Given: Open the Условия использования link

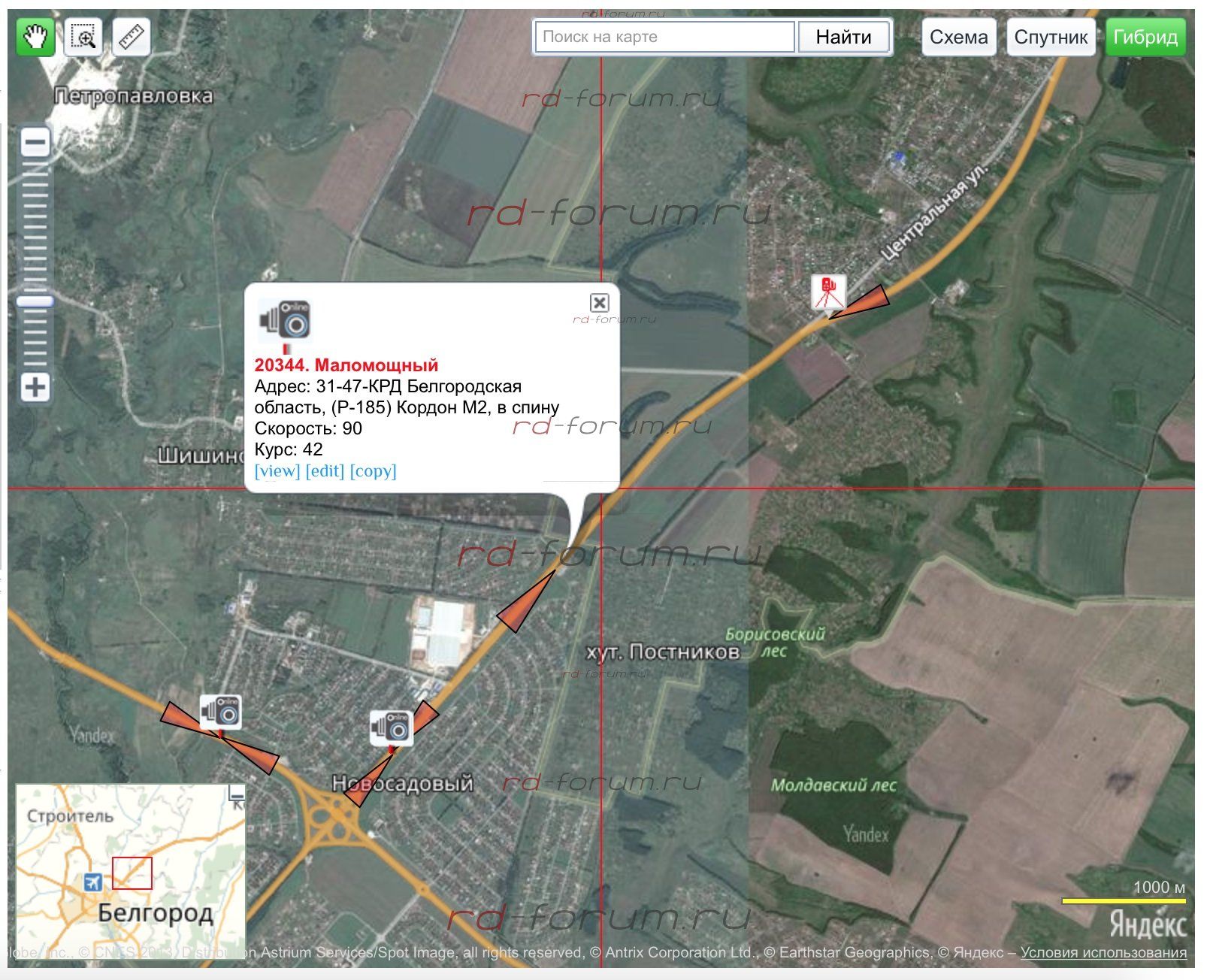Looking at the screenshot, I should pos(1103,953).
